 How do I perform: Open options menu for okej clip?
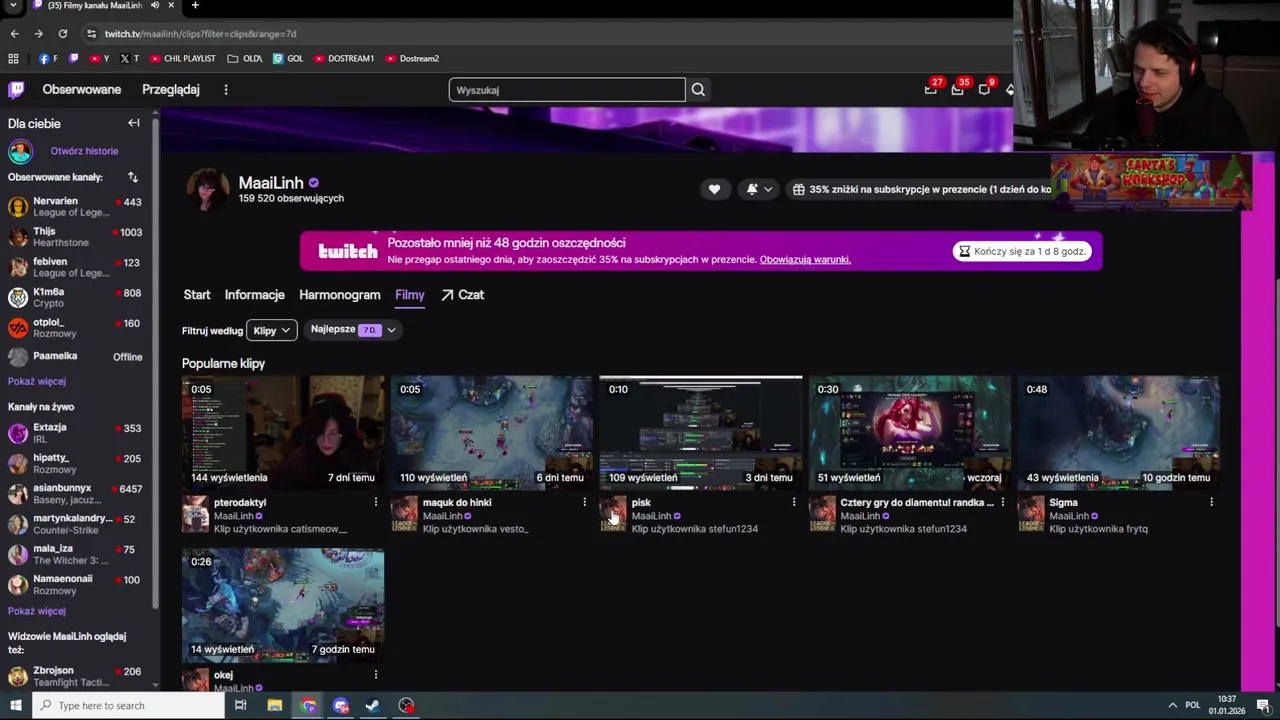376,675
